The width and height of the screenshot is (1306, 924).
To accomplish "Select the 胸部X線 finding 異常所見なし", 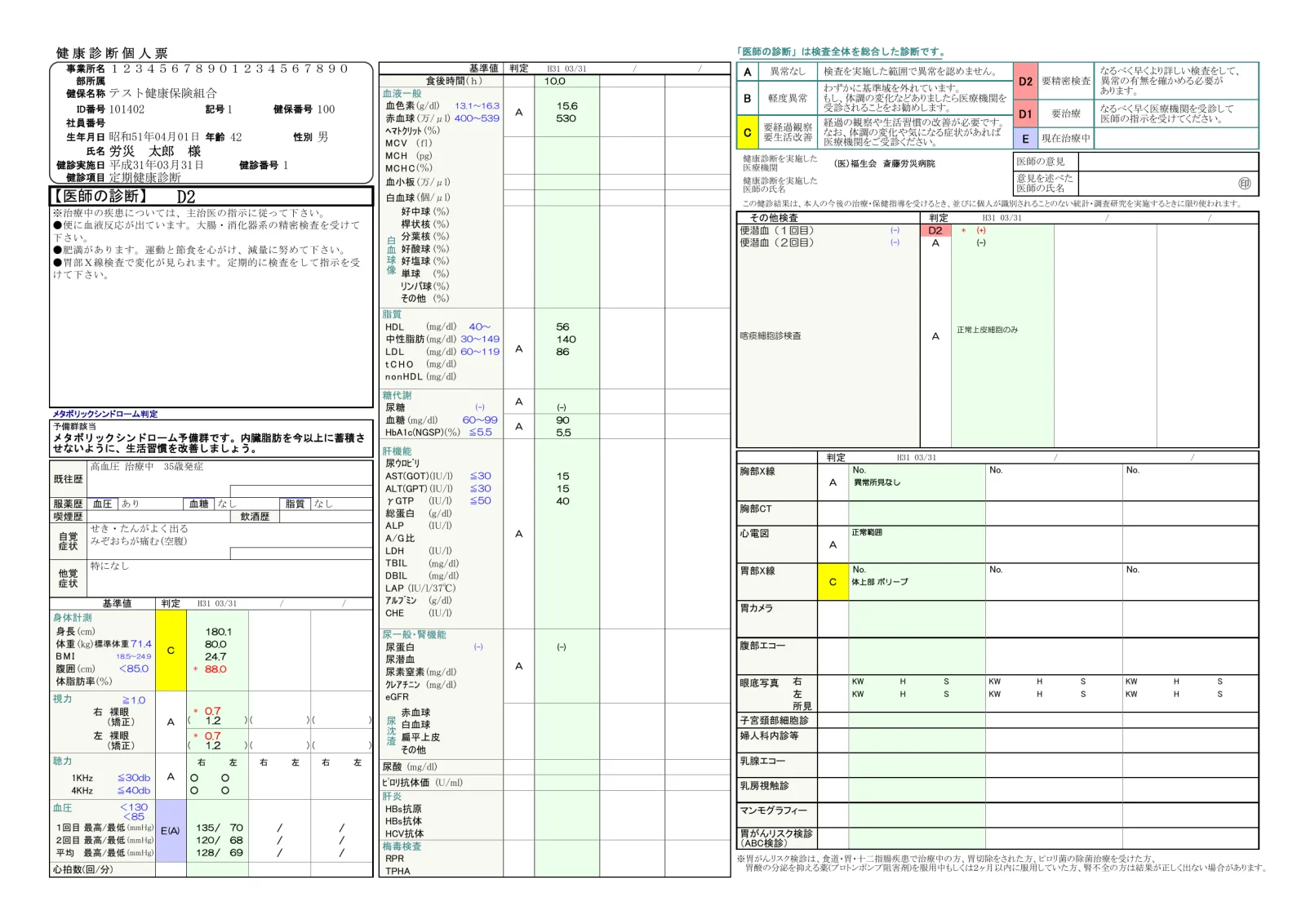I will (x=877, y=483).
